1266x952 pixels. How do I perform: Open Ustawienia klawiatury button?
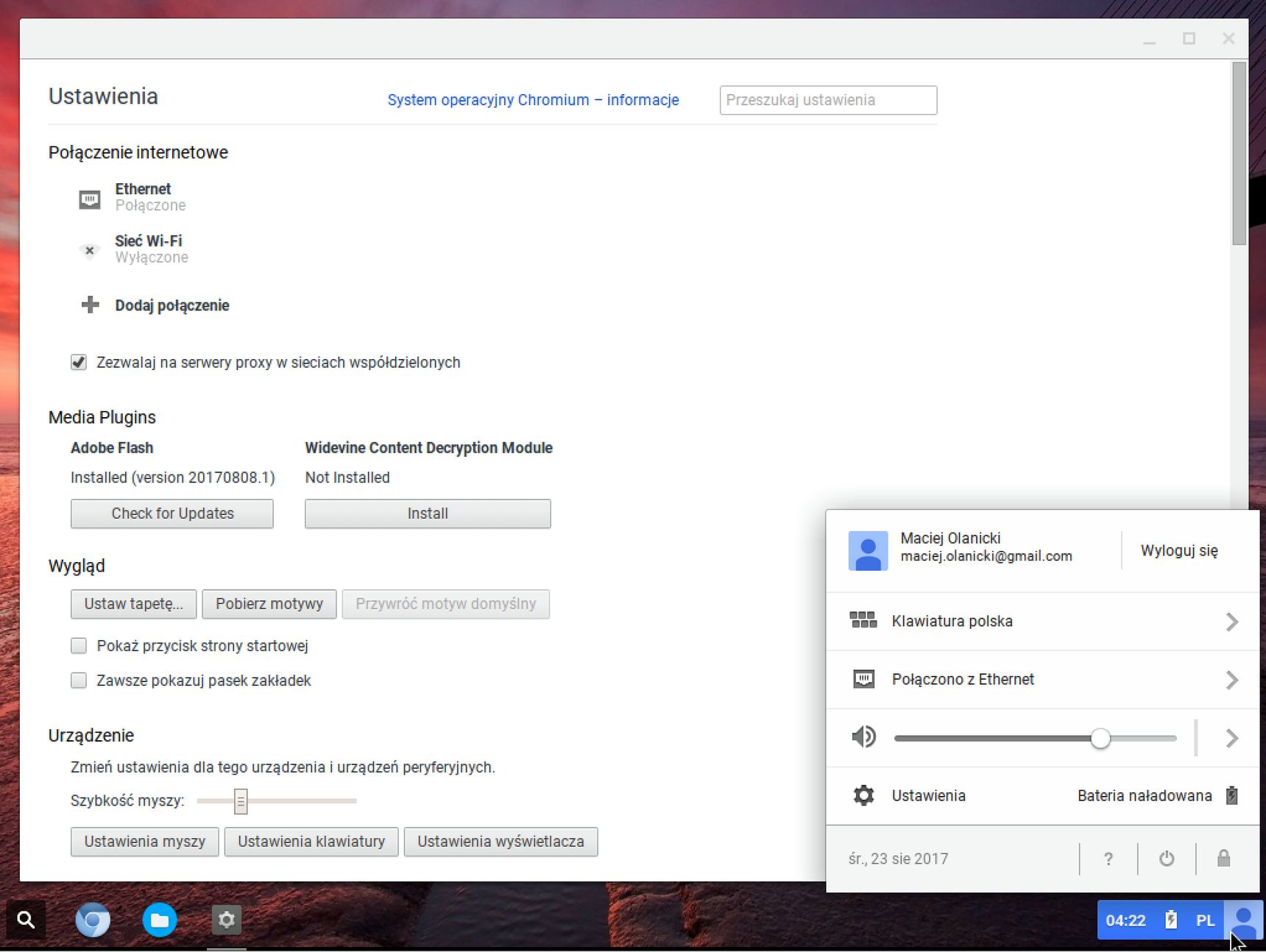tap(311, 842)
